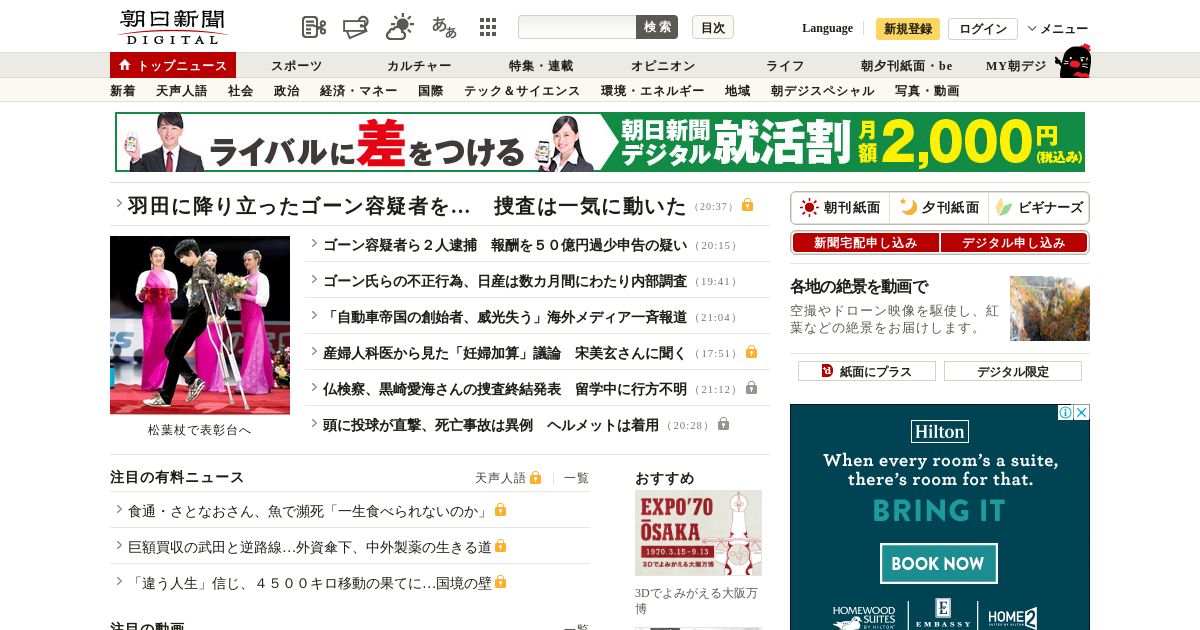Viewport: 1200px width, 630px height.
Task: Click 一覧 link beside 注目の有料ニュース
Action: 576,478
